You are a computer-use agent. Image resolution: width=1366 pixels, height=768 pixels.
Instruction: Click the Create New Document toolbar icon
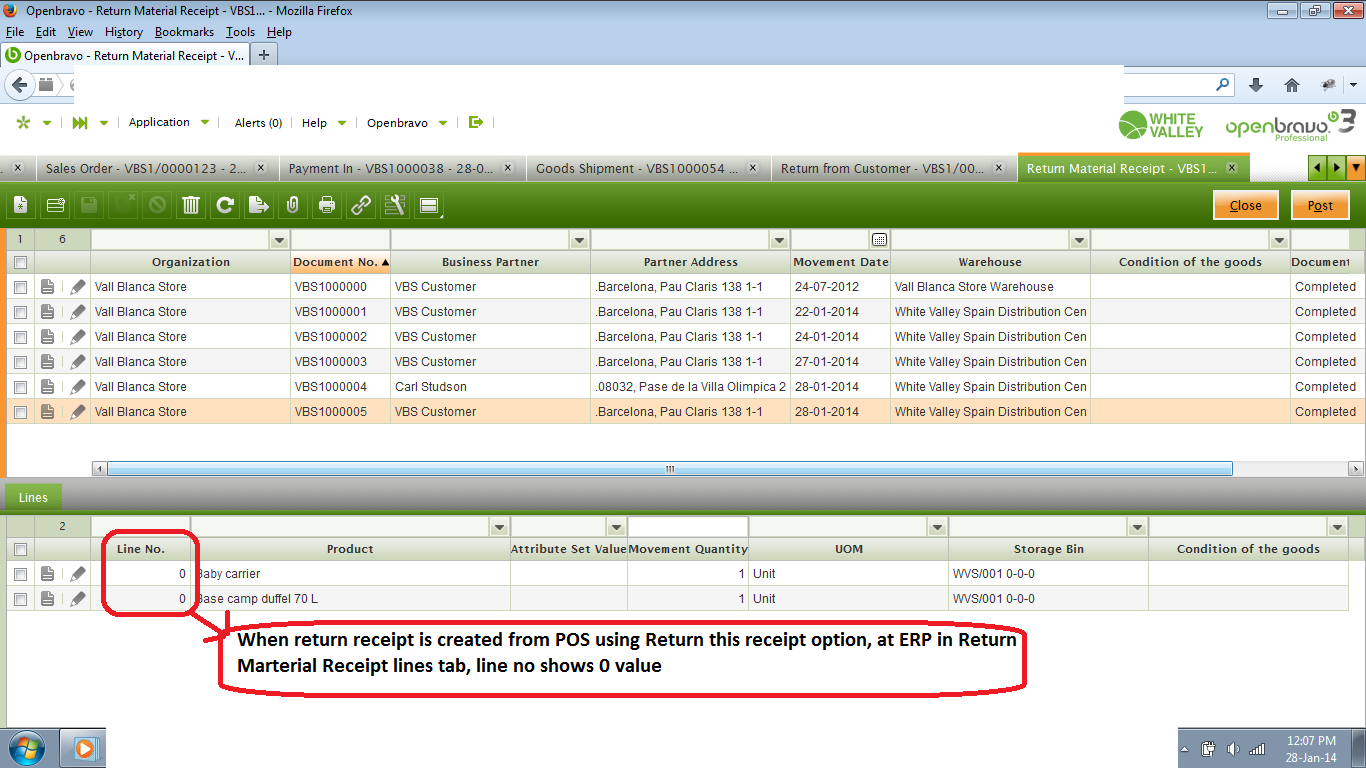pyautogui.click(x=20, y=205)
